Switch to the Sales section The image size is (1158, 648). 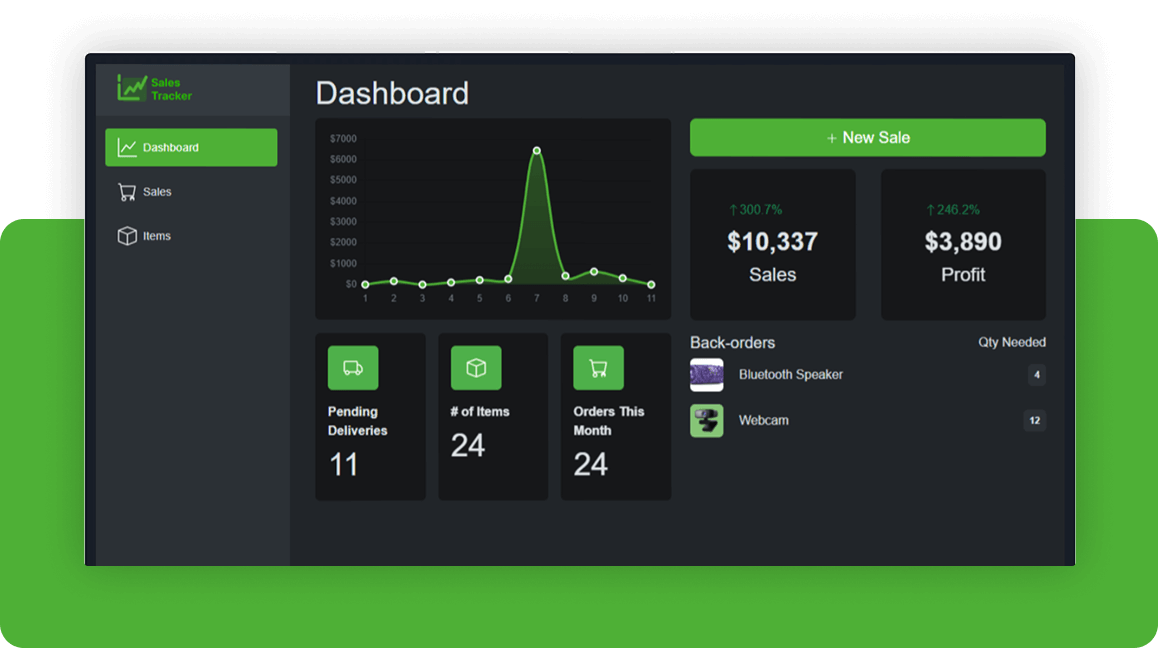tap(155, 191)
